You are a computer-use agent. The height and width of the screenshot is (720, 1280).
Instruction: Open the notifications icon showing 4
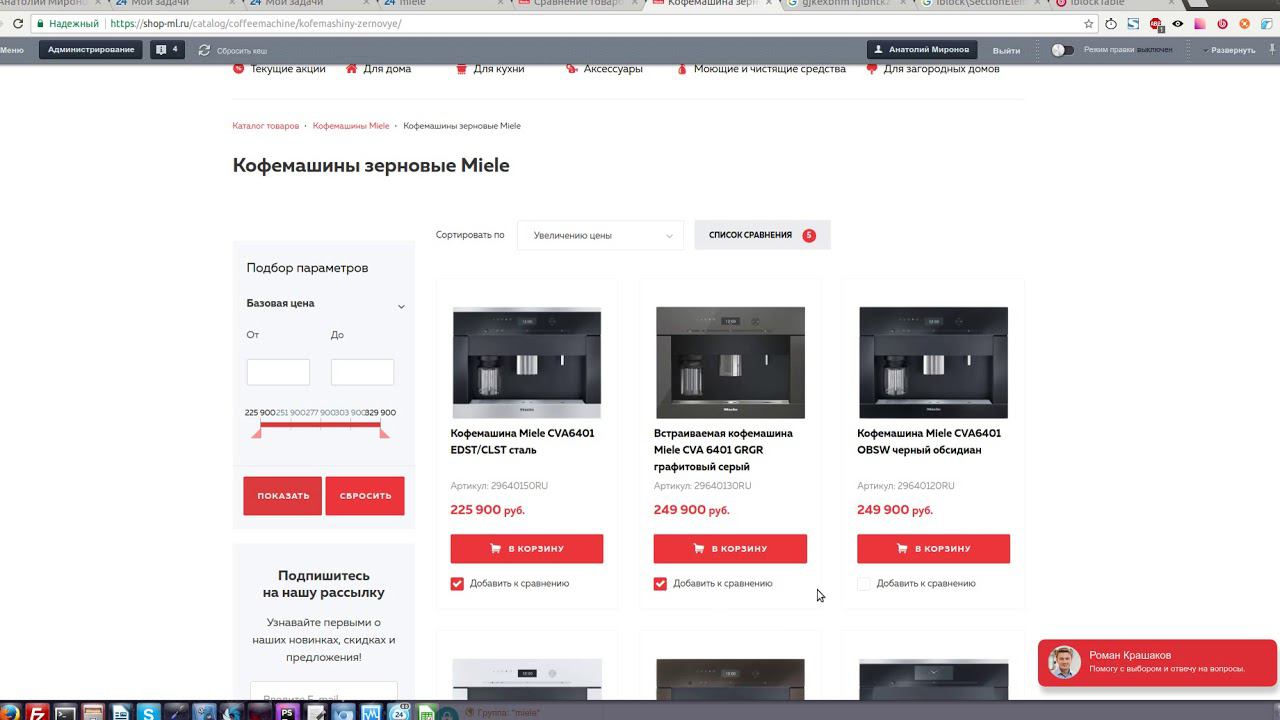(x=167, y=49)
